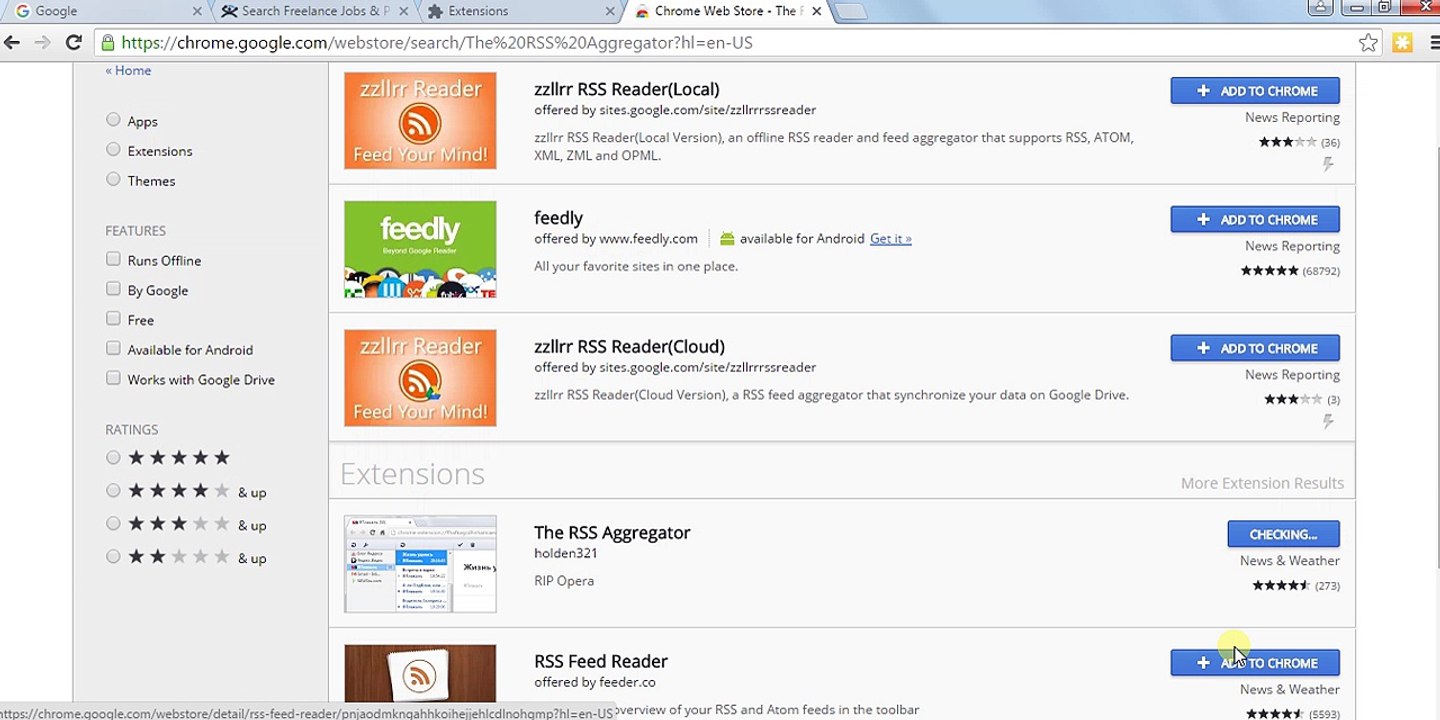Click the star rating of zzllrr RSS Reader(Cloud)

(x=1293, y=400)
